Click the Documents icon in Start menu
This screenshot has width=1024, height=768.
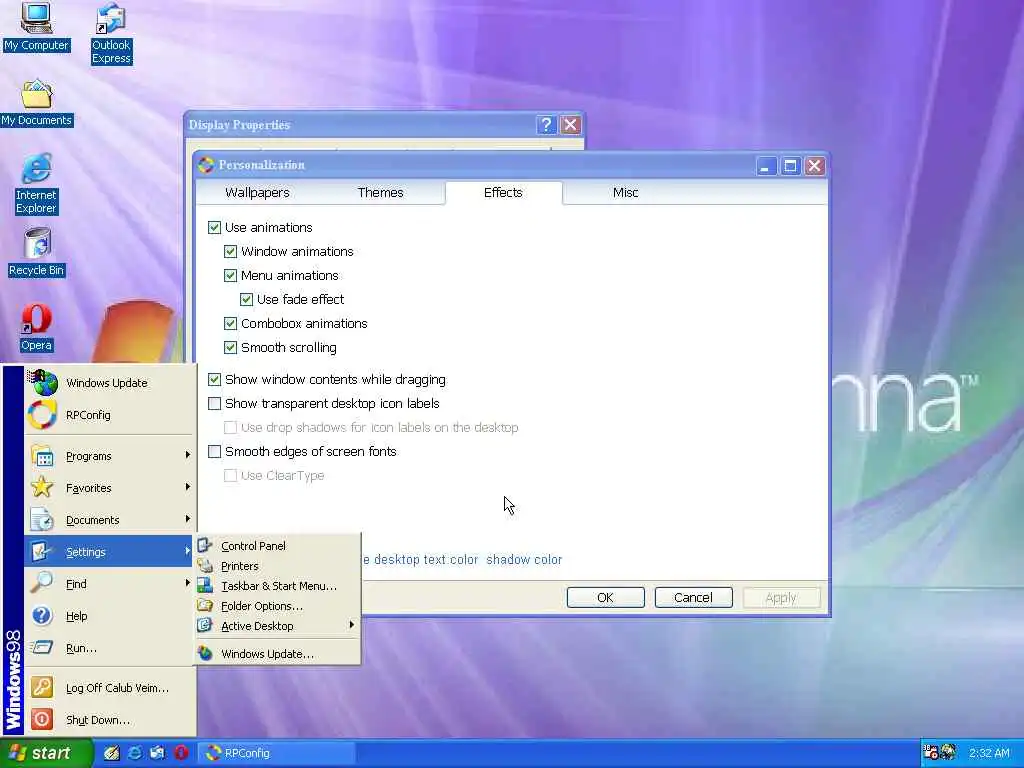(x=42, y=519)
